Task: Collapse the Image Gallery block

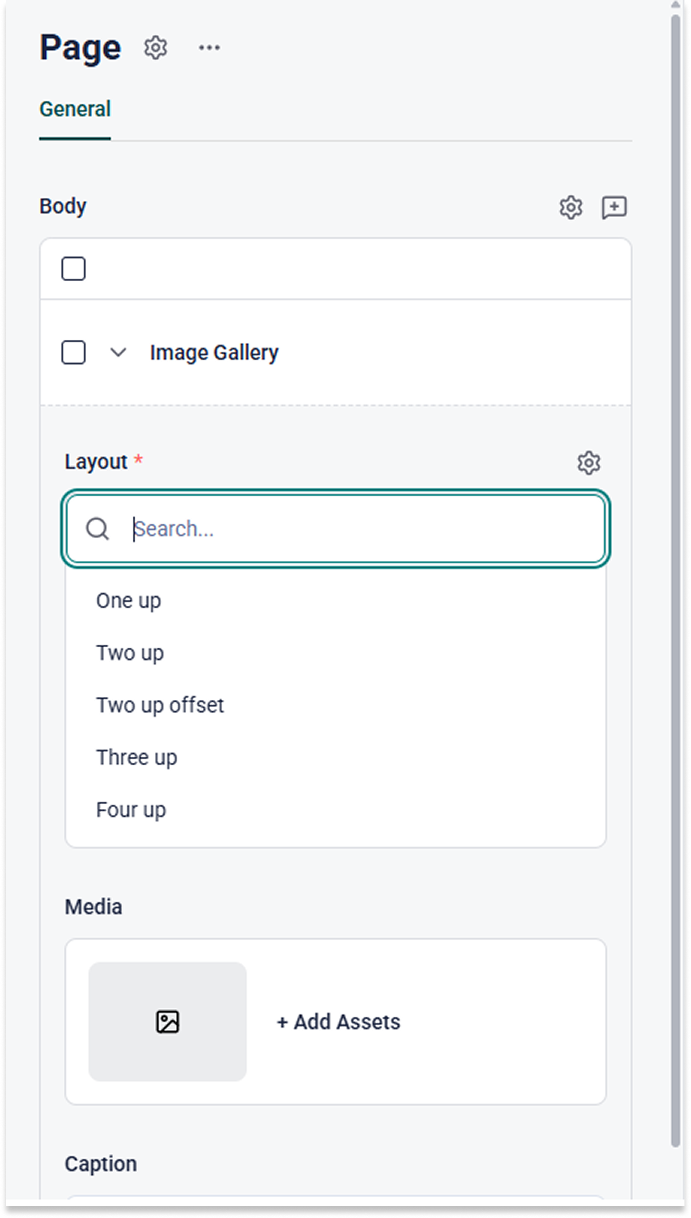Action: click(119, 352)
